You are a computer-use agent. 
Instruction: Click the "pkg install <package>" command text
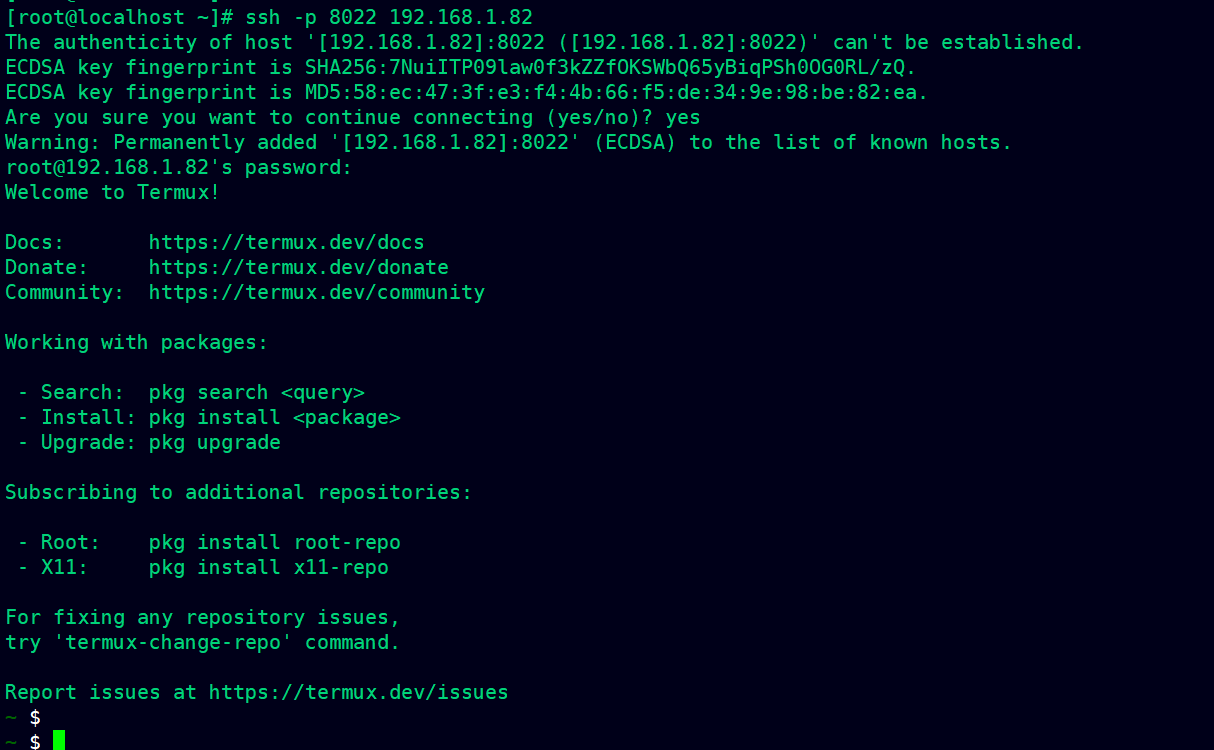pyautogui.click(x=274, y=417)
